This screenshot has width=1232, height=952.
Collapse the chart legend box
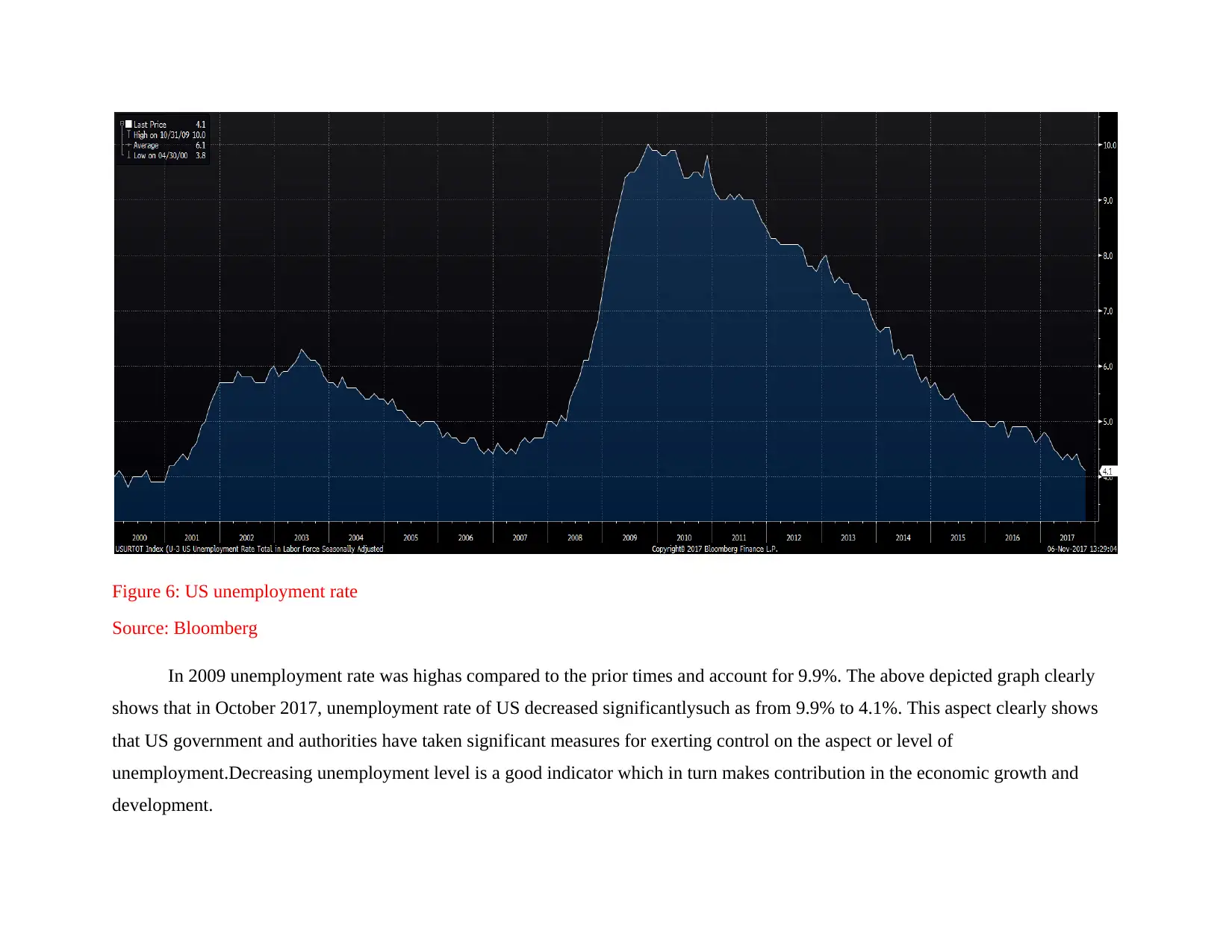coord(122,124)
